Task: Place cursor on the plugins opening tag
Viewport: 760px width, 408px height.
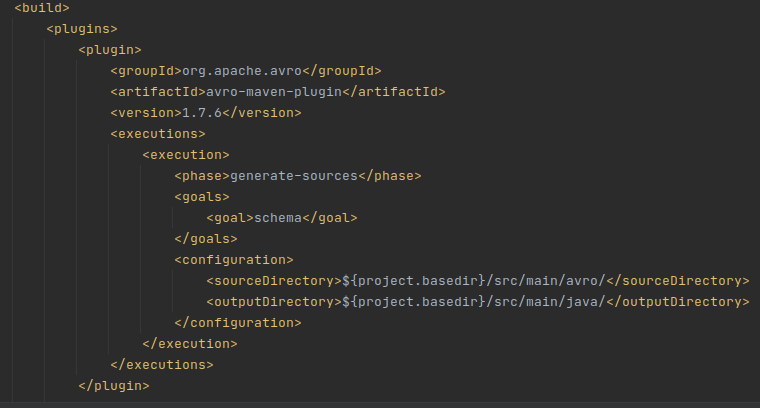Action: pos(82,29)
